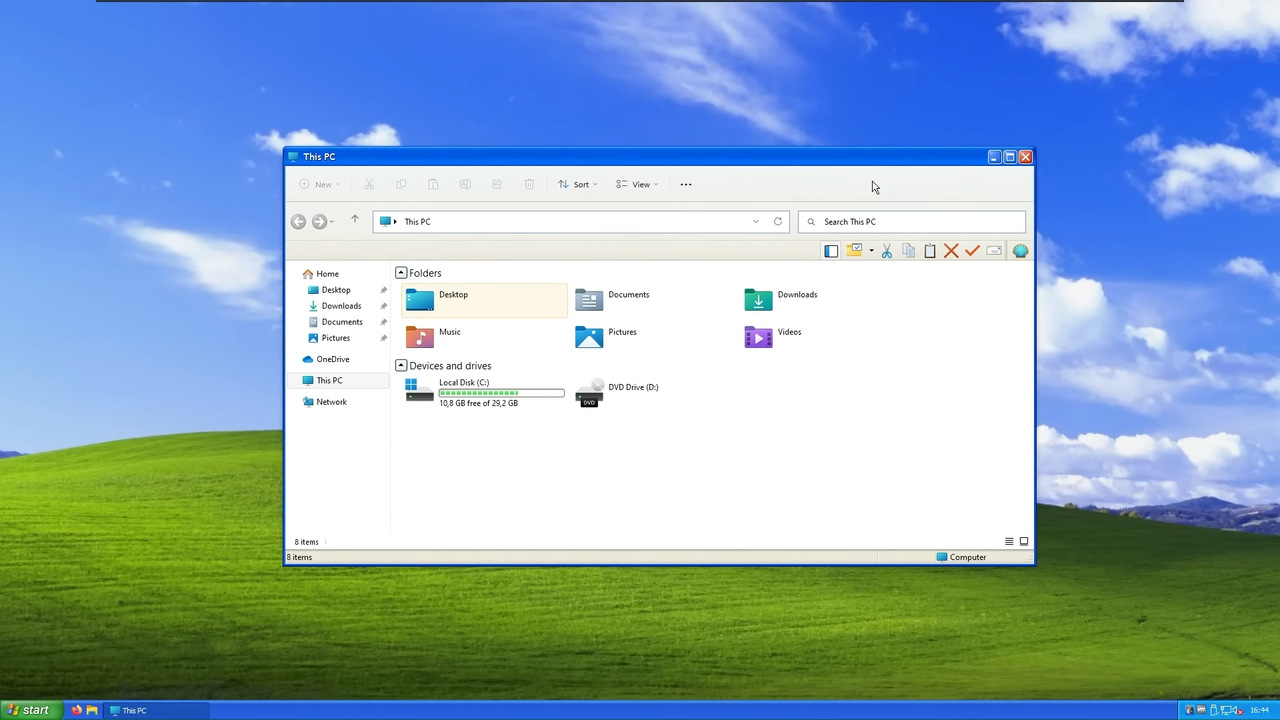Click the clock in system tray
Screen dimensions: 1280x720
pos(1259,710)
